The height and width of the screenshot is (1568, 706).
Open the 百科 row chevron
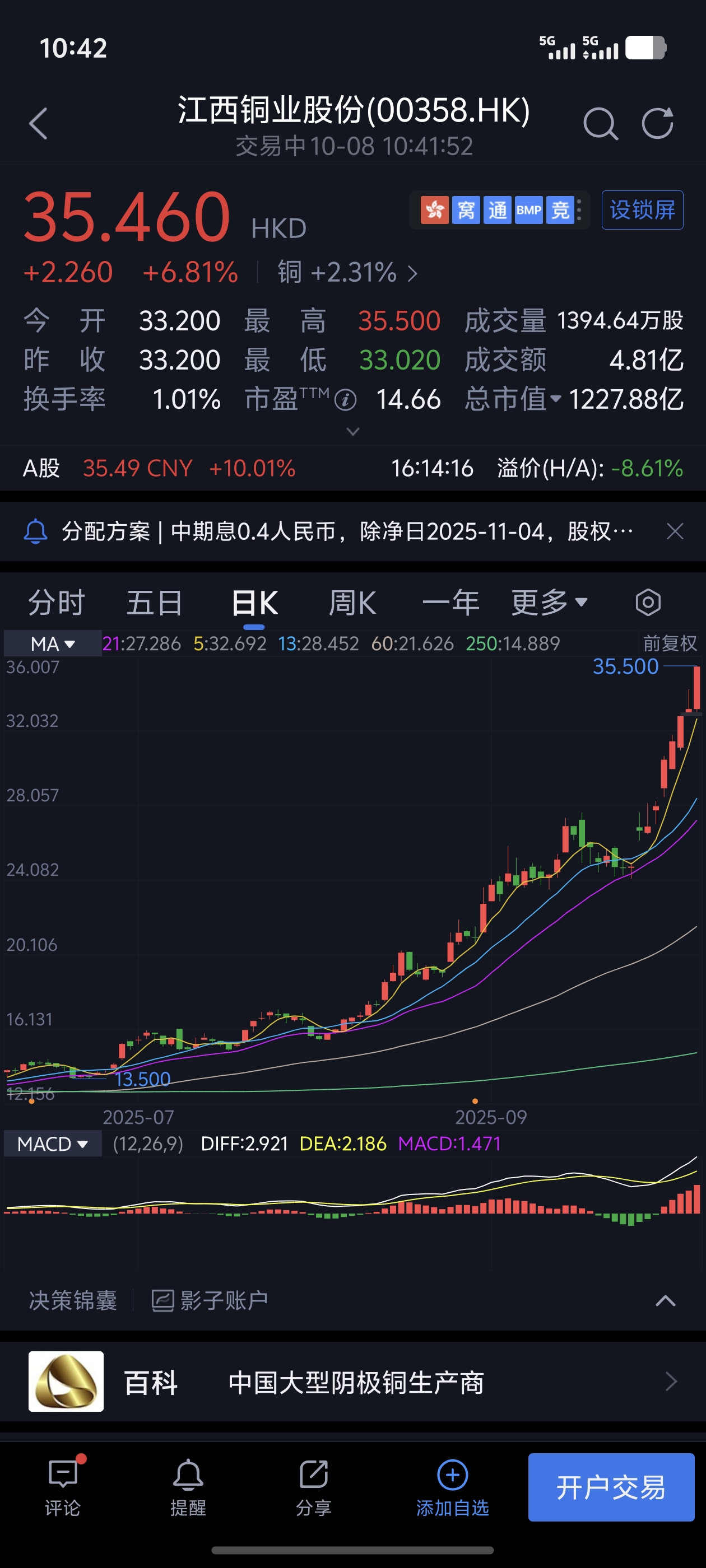pyautogui.click(x=671, y=1381)
